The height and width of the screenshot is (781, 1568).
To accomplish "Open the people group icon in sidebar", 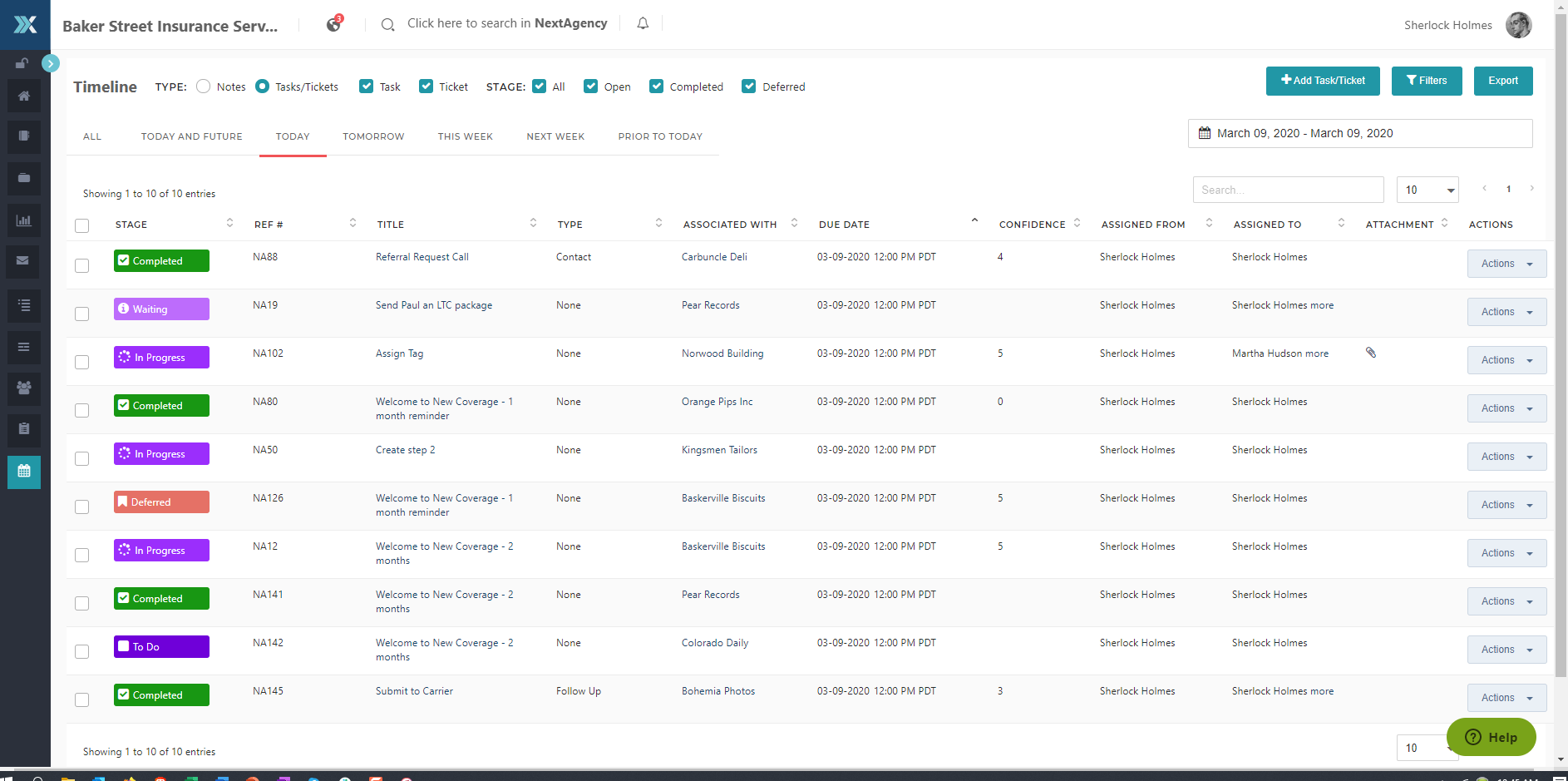I will [x=24, y=388].
